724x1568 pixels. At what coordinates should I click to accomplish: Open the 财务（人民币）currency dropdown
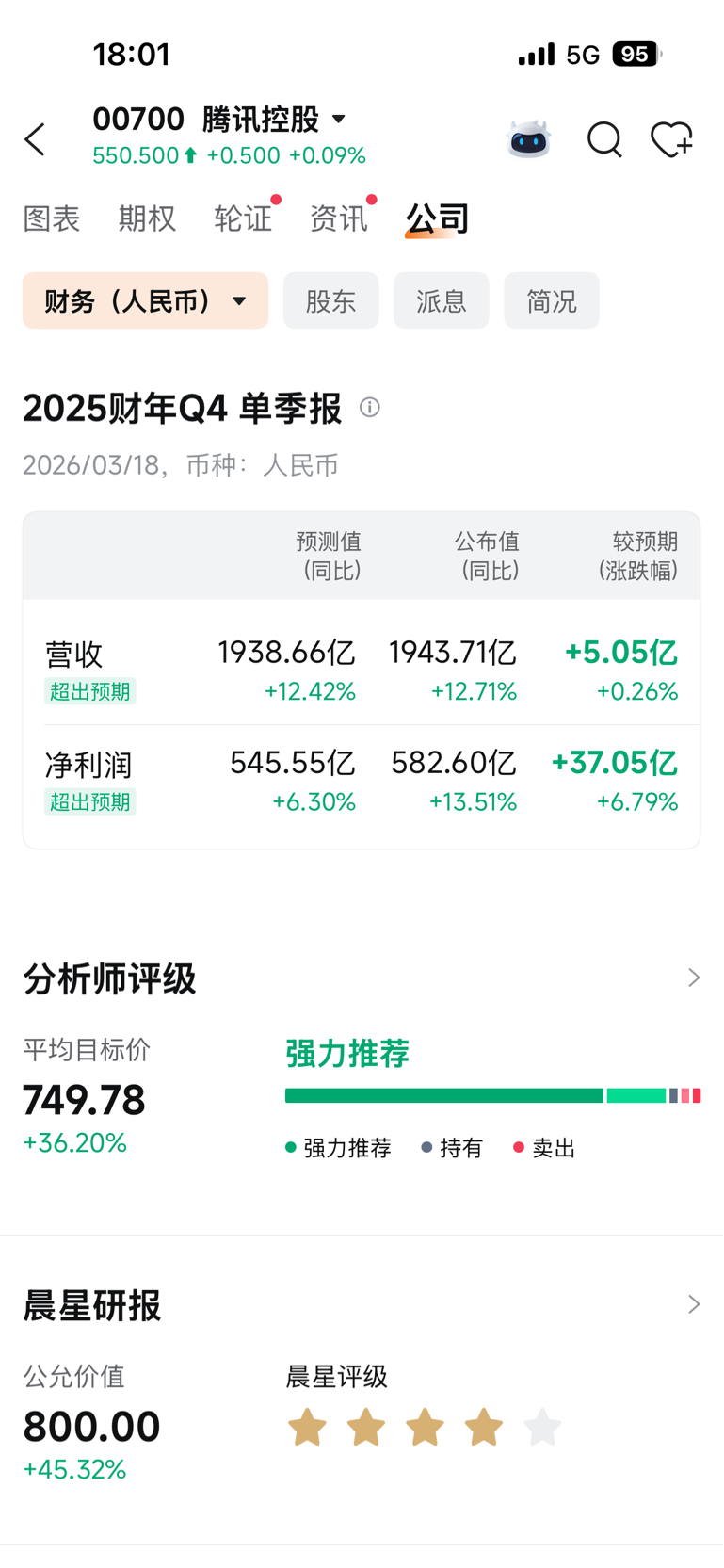tap(146, 300)
